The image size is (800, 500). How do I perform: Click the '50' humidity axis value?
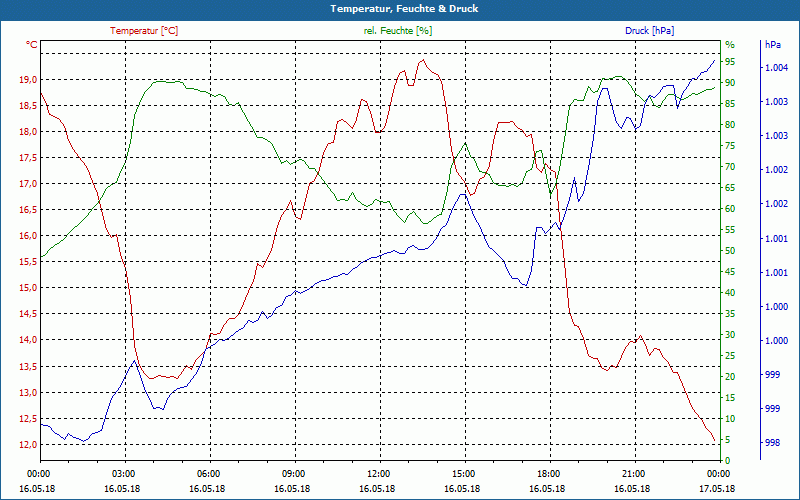pos(730,251)
